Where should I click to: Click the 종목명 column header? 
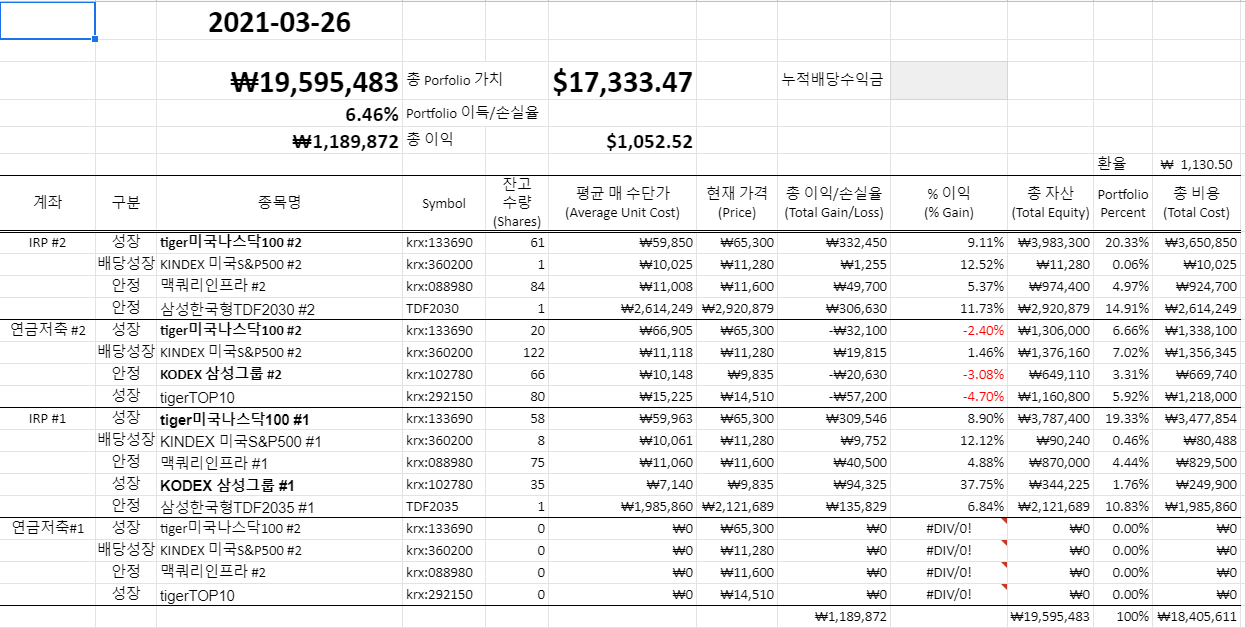tap(279, 203)
